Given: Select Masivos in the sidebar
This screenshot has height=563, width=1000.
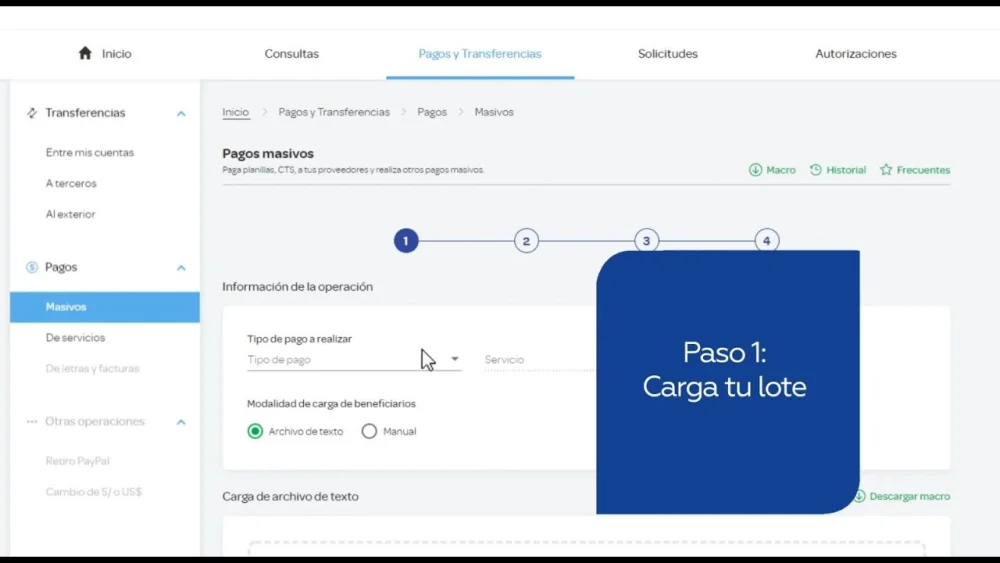Looking at the screenshot, I should [x=105, y=307].
